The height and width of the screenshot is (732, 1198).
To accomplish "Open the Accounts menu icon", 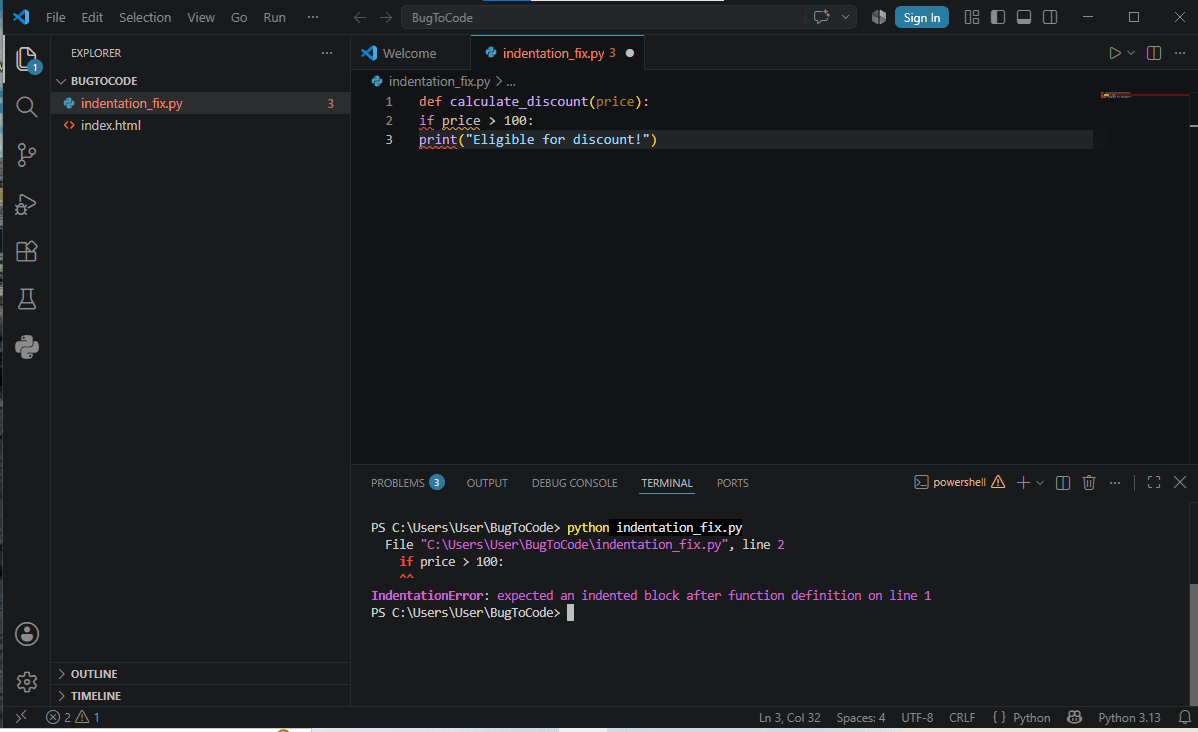I will click(x=27, y=634).
